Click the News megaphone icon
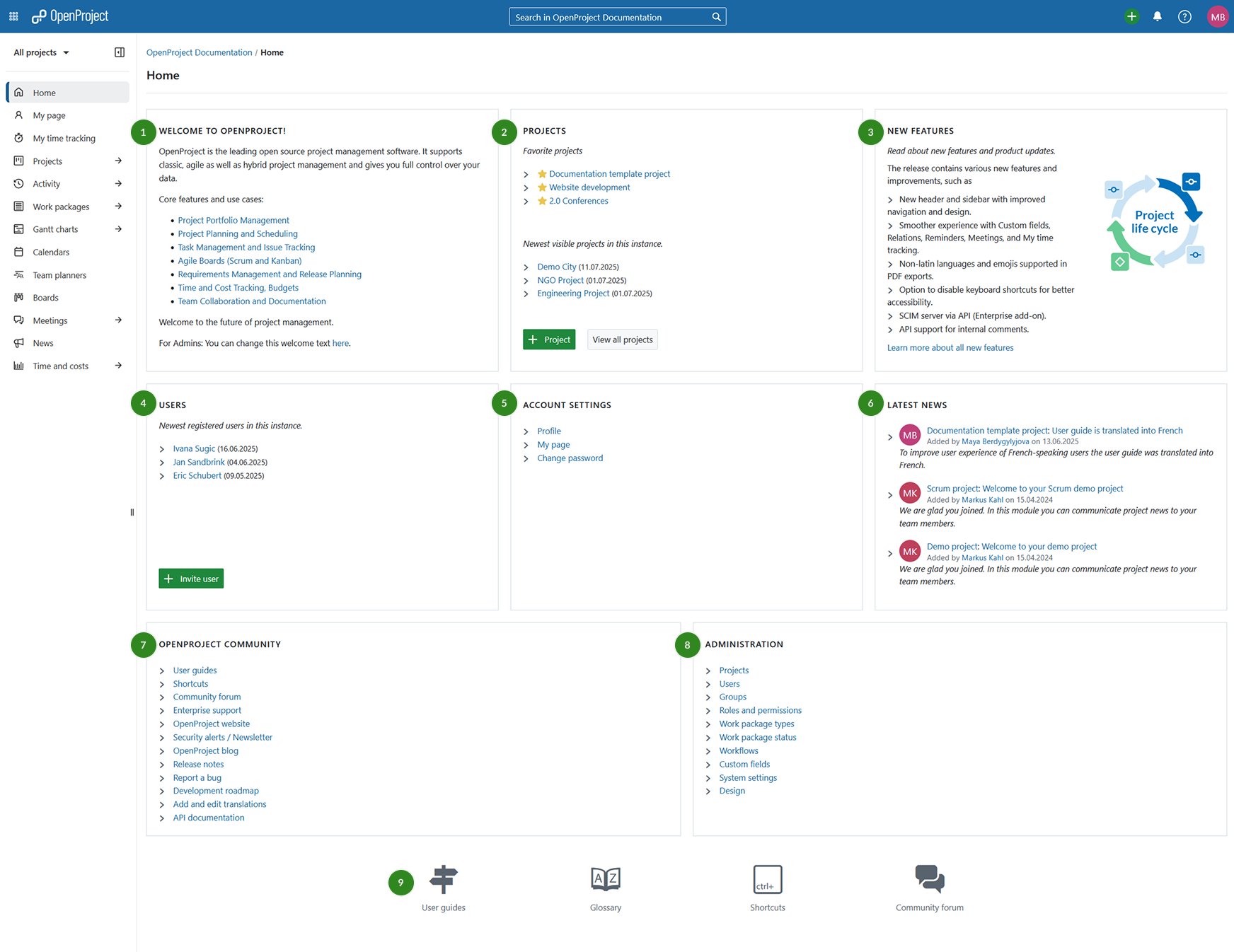This screenshot has width=1234, height=952. (19, 343)
